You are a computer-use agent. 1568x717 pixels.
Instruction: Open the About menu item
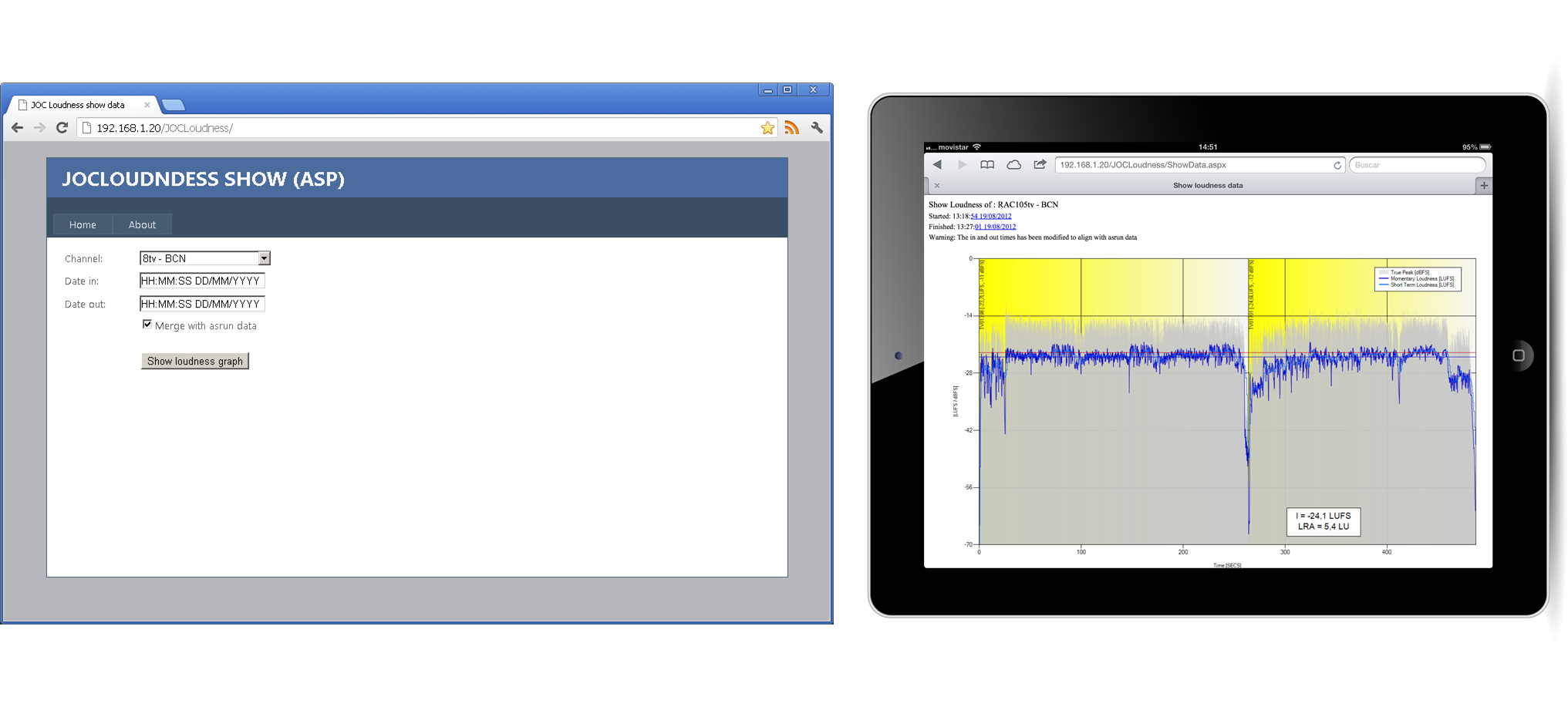[142, 225]
